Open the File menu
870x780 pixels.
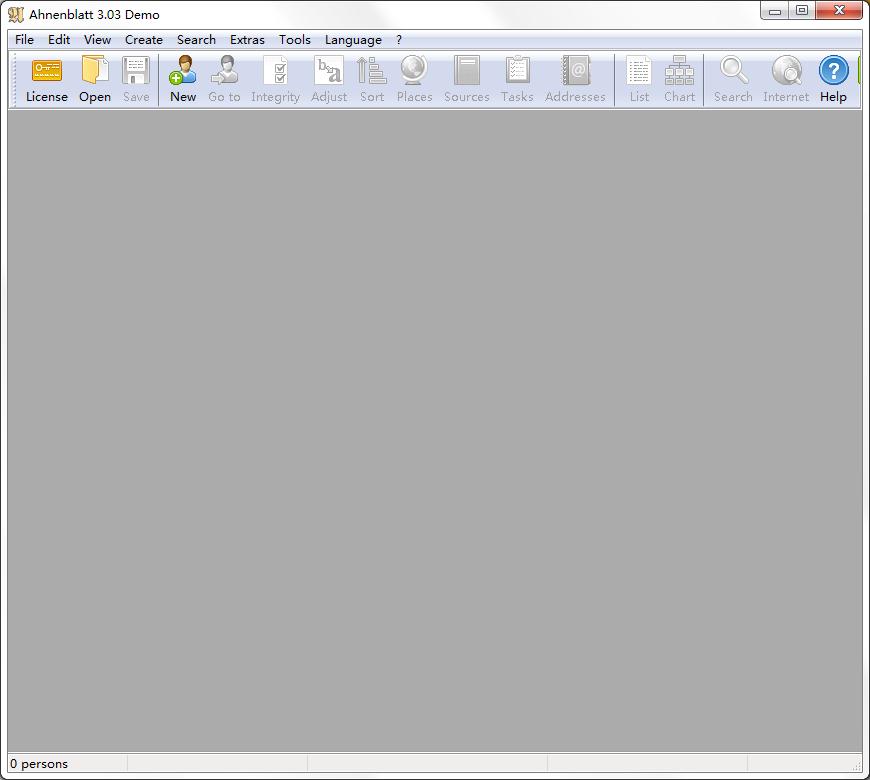24,40
